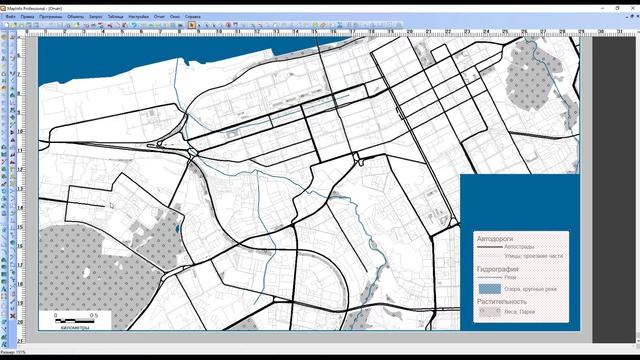Screen dimensions: 640x360
Task: Click the blue lake shape in the park
Action: (178, 230)
